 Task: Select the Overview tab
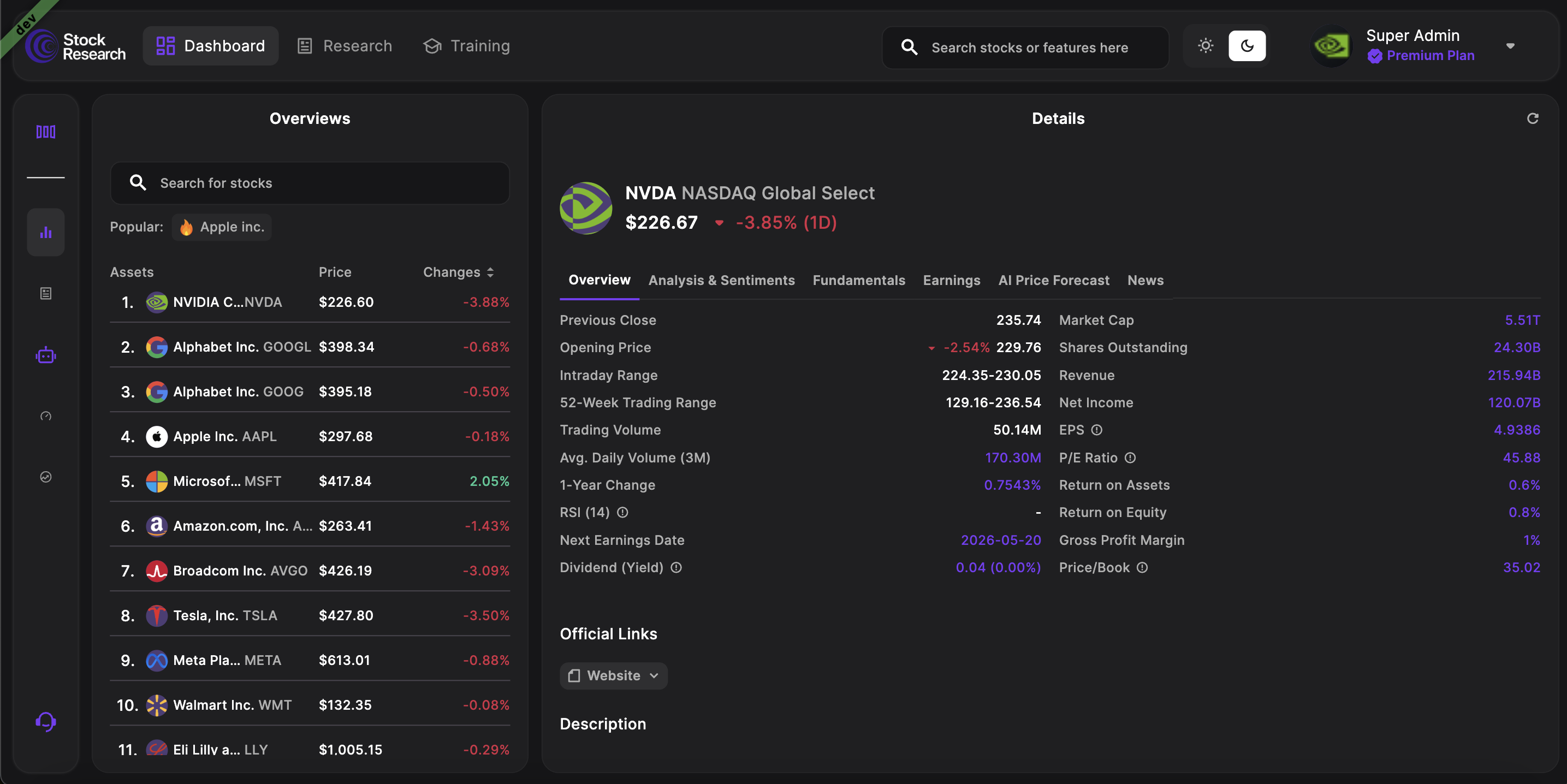pyautogui.click(x=599, y=280)
